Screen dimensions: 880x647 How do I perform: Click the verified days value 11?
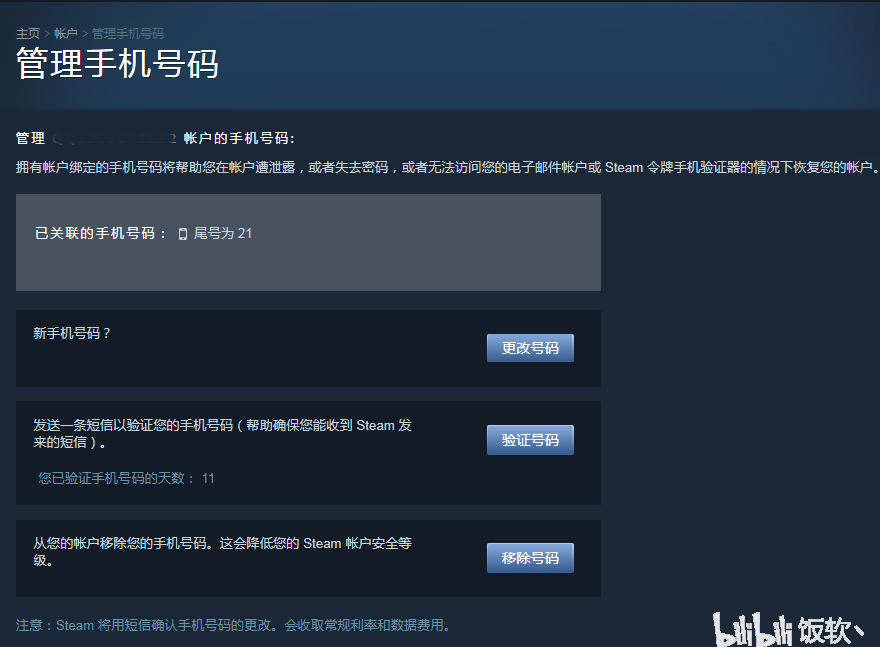tap(208, 478)
